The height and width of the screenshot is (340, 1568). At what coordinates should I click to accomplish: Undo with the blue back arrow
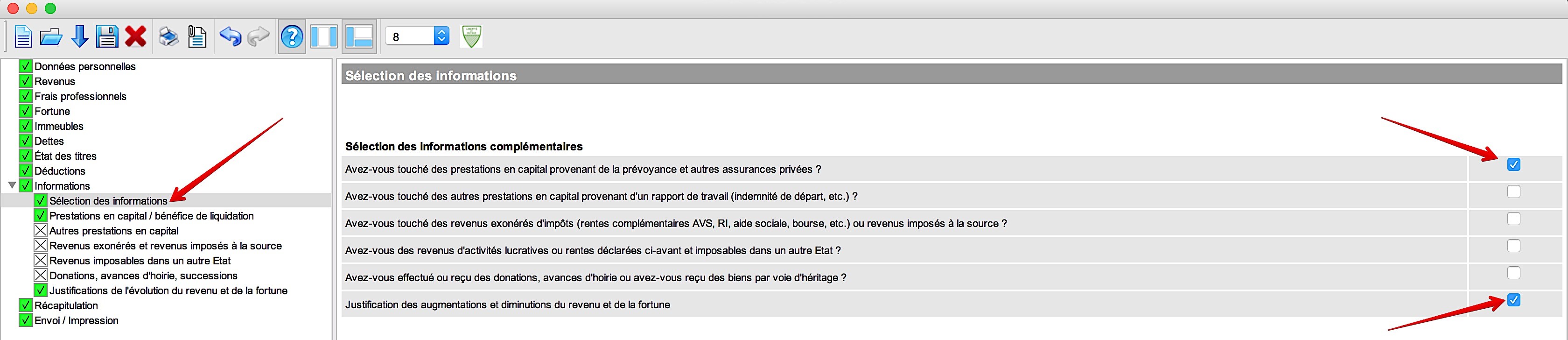click(230, 36)
